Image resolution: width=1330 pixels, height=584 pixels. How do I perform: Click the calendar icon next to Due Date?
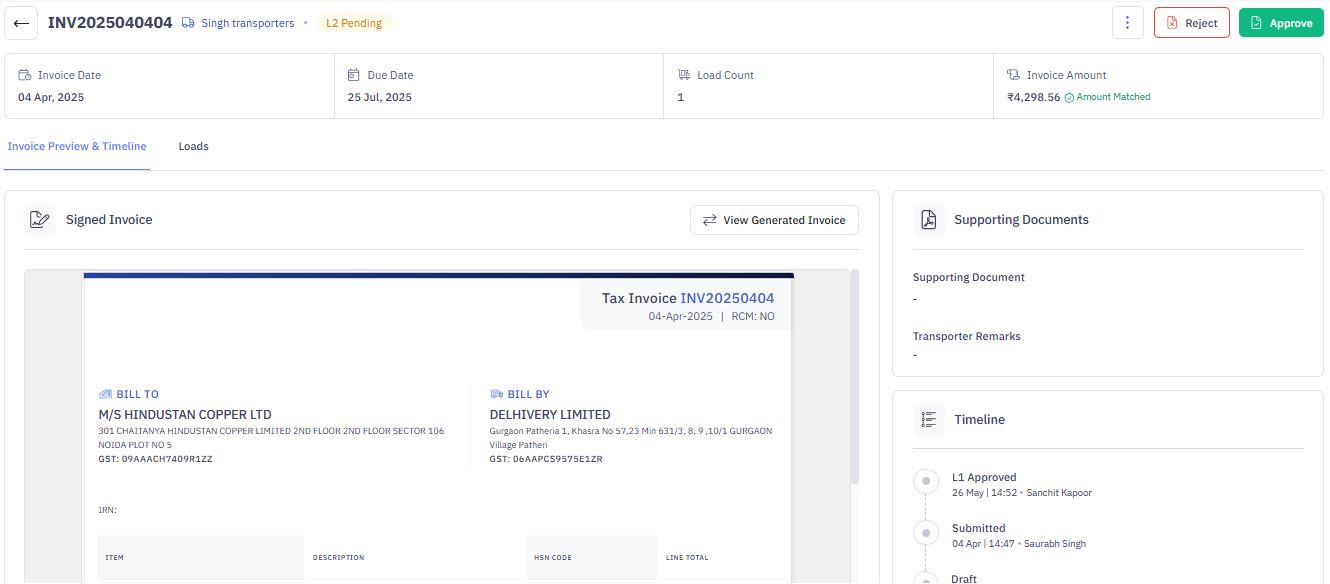tap(353, 75)
